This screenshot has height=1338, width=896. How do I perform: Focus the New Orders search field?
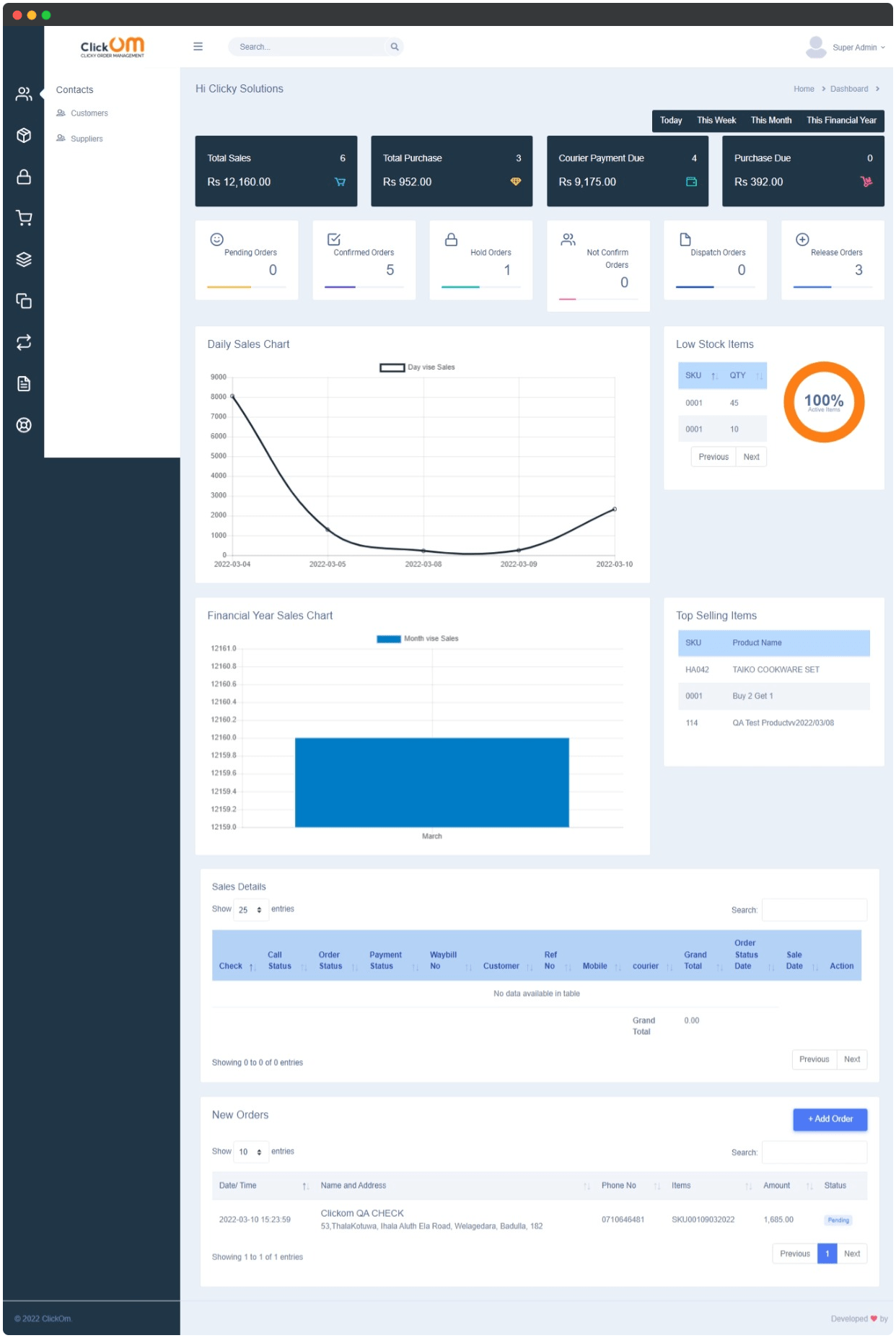tap(814, 1153)
